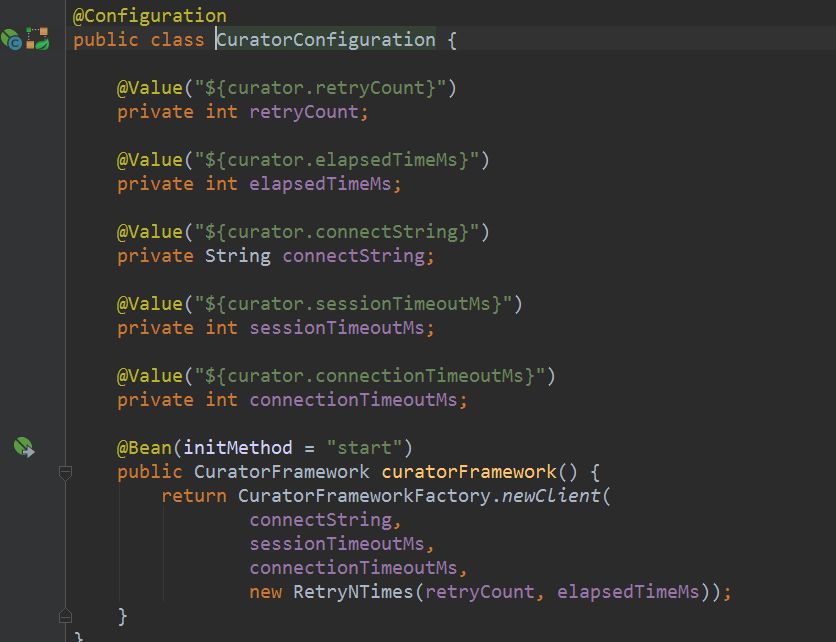Screen dimensions: 836x642
Task: Click the "start" string literal
Action: coord(365,448)
